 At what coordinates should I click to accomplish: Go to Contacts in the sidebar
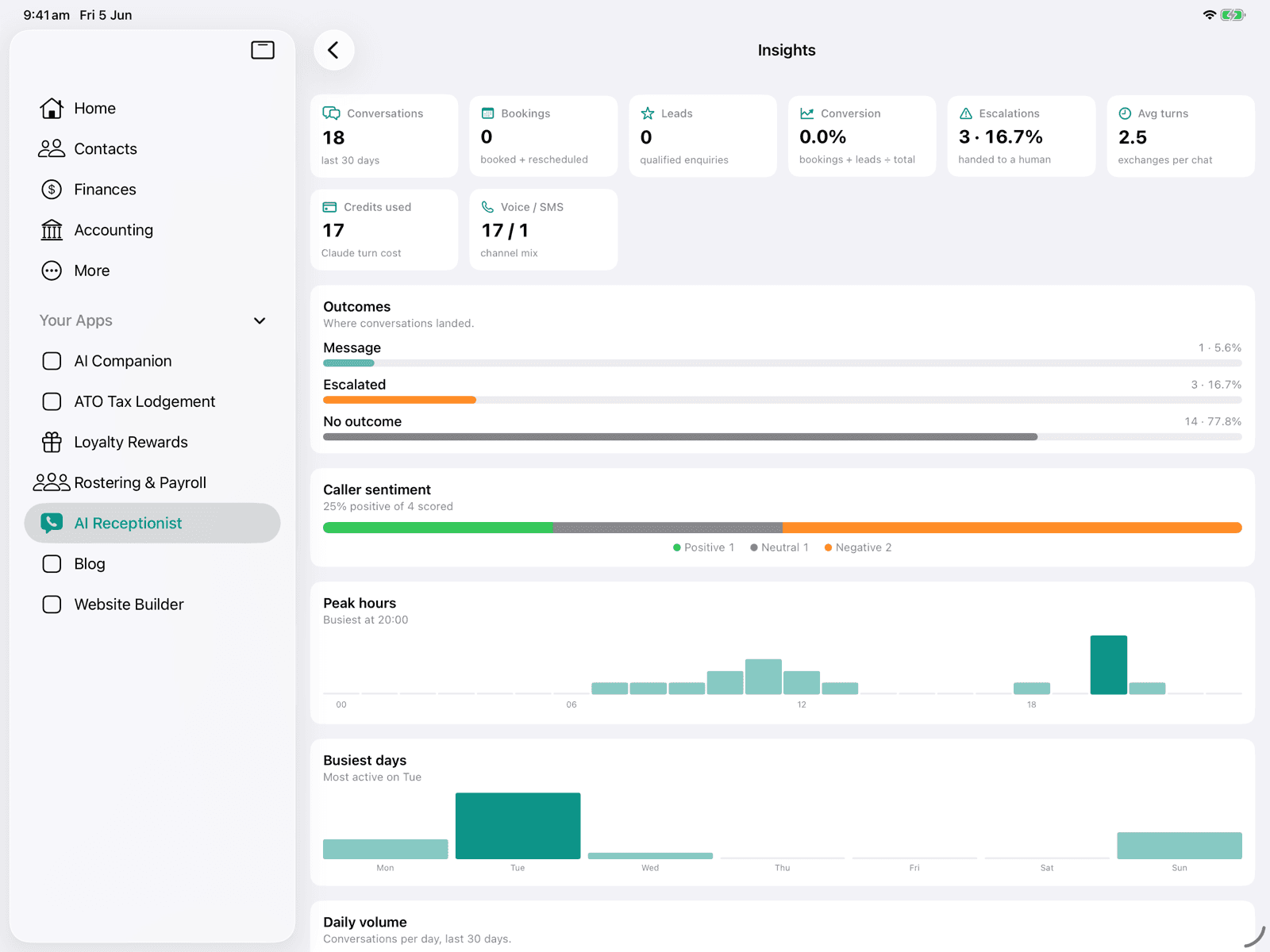[x=152, y=148]
